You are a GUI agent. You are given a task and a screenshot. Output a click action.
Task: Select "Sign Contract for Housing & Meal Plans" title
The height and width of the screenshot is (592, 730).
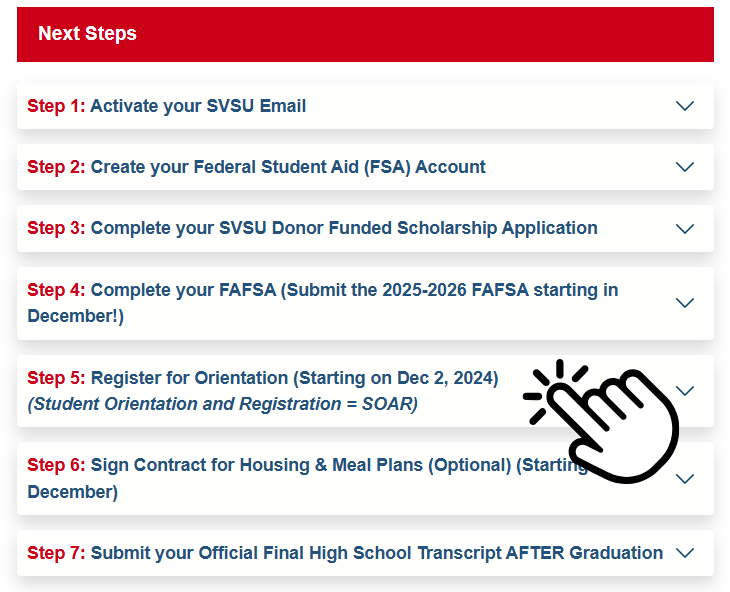tap(301, 465)
